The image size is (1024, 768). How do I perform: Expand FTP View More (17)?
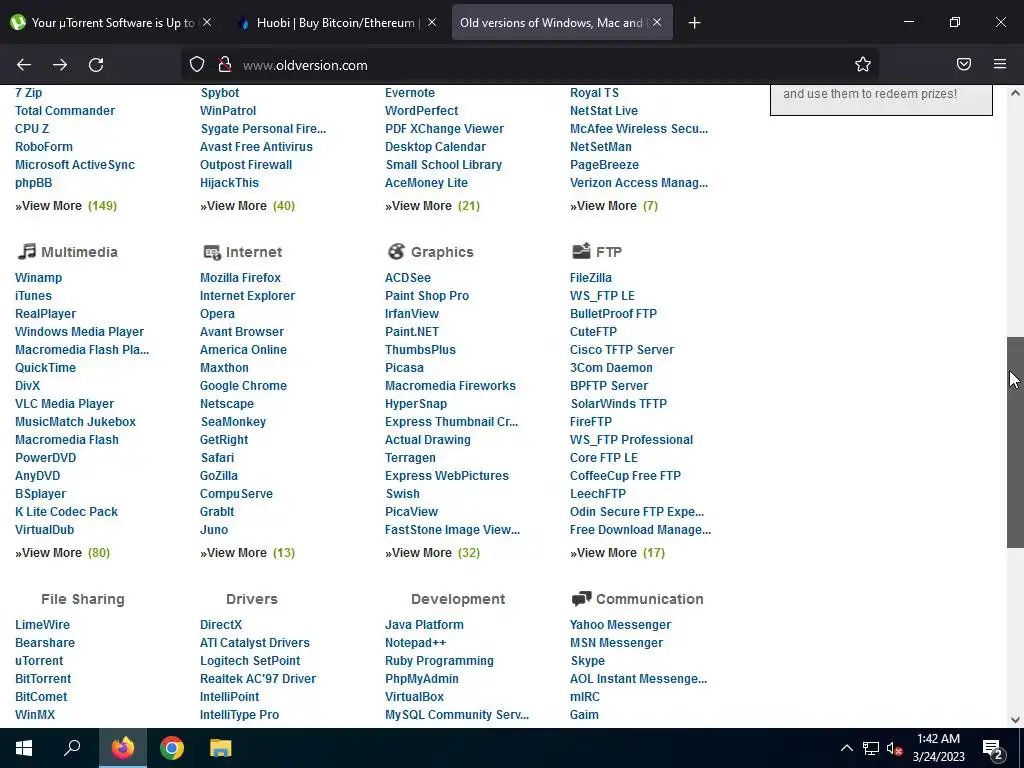pos(617,552)
